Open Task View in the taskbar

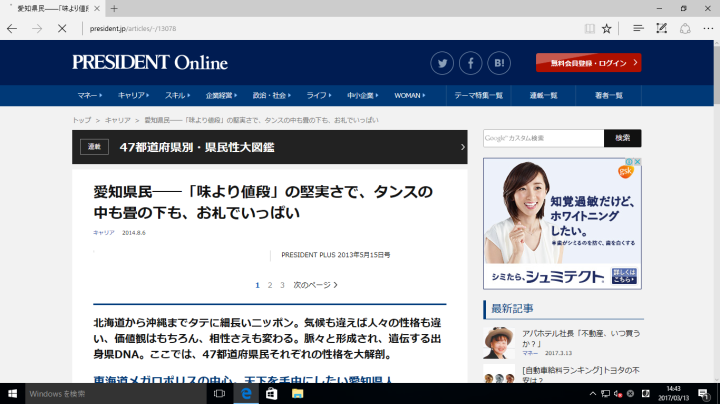coord(218,394)
